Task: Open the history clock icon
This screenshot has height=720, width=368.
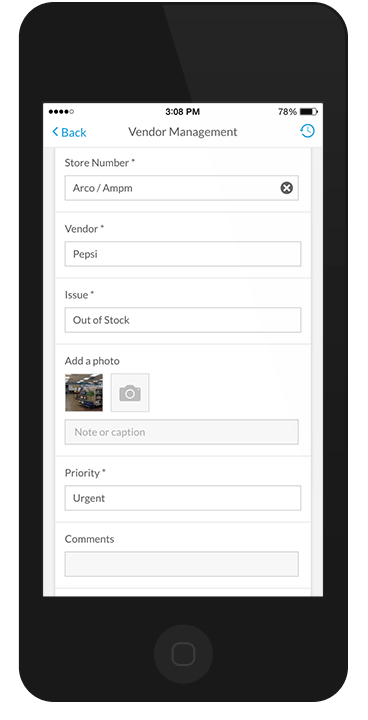Action: click(307, 131)
